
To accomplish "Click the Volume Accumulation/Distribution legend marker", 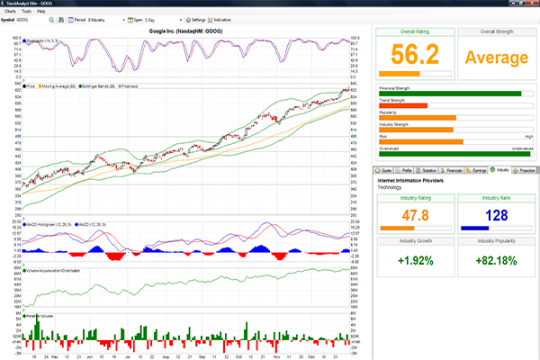I will pyautogui.click(x=24, y=271).
